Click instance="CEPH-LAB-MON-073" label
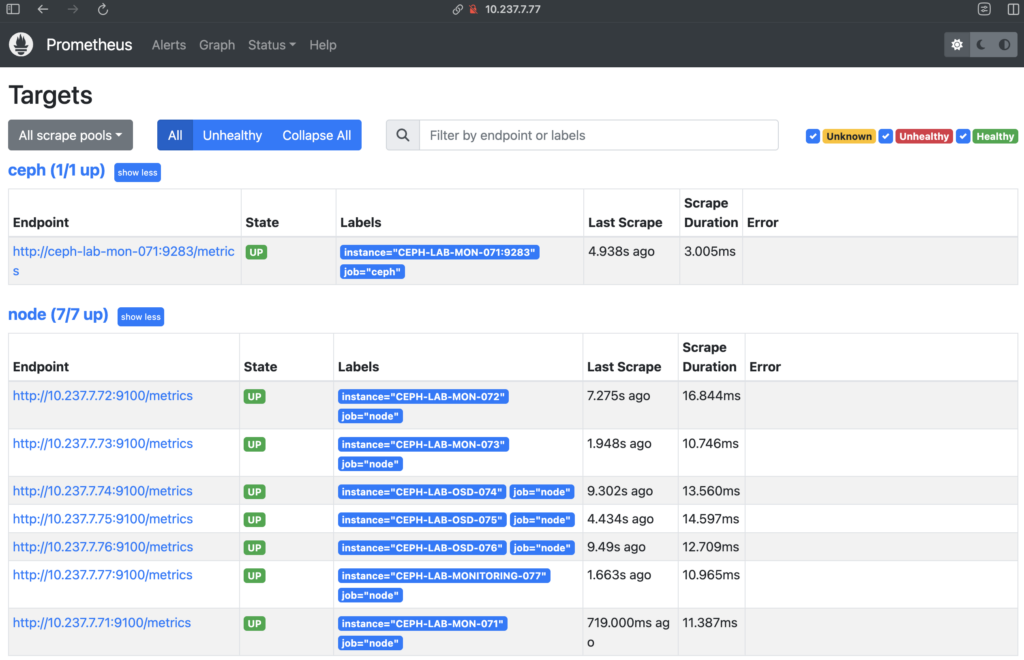Screen dimensions: 1024x660 (423, 444)
